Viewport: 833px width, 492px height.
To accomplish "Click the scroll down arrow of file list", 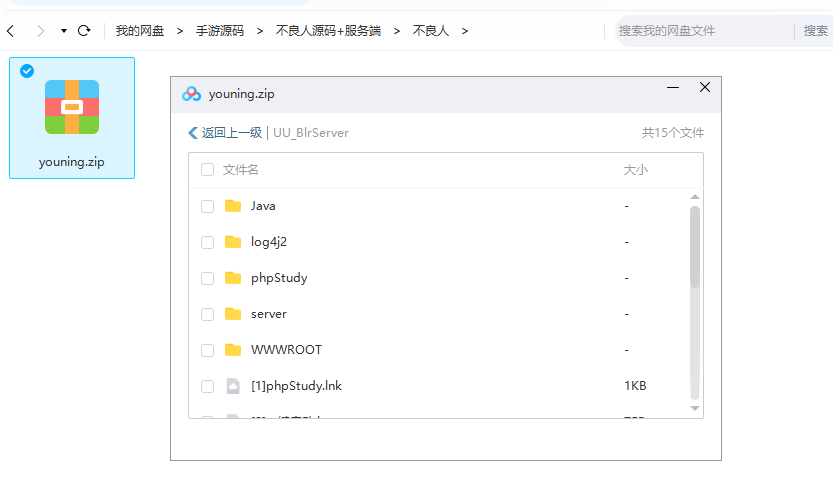I will click(694, 408).
